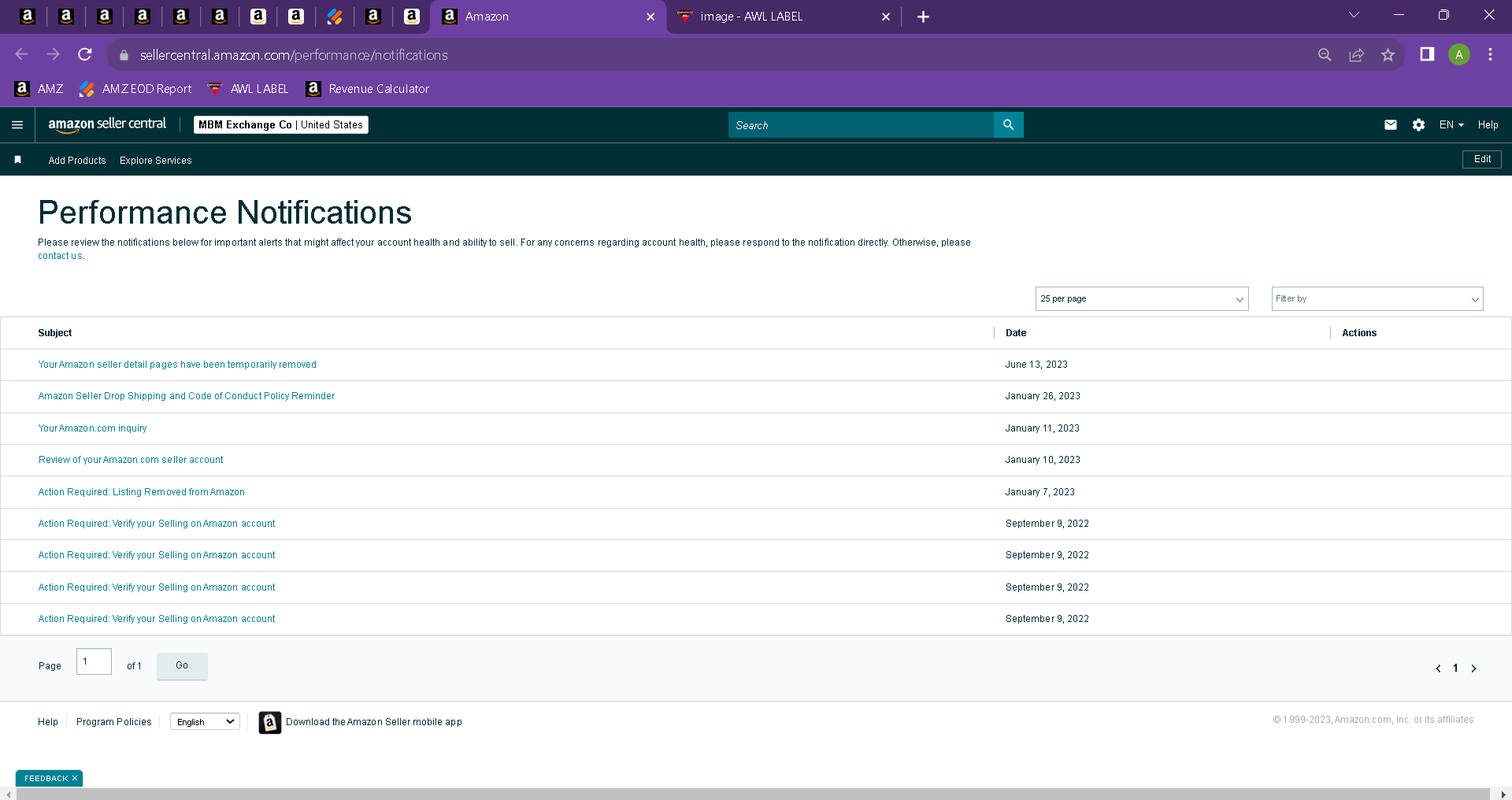Viewport: 1512px width, 800px height.
Task: Bookmark this page with the star icon
Action: click(1388, 54)
